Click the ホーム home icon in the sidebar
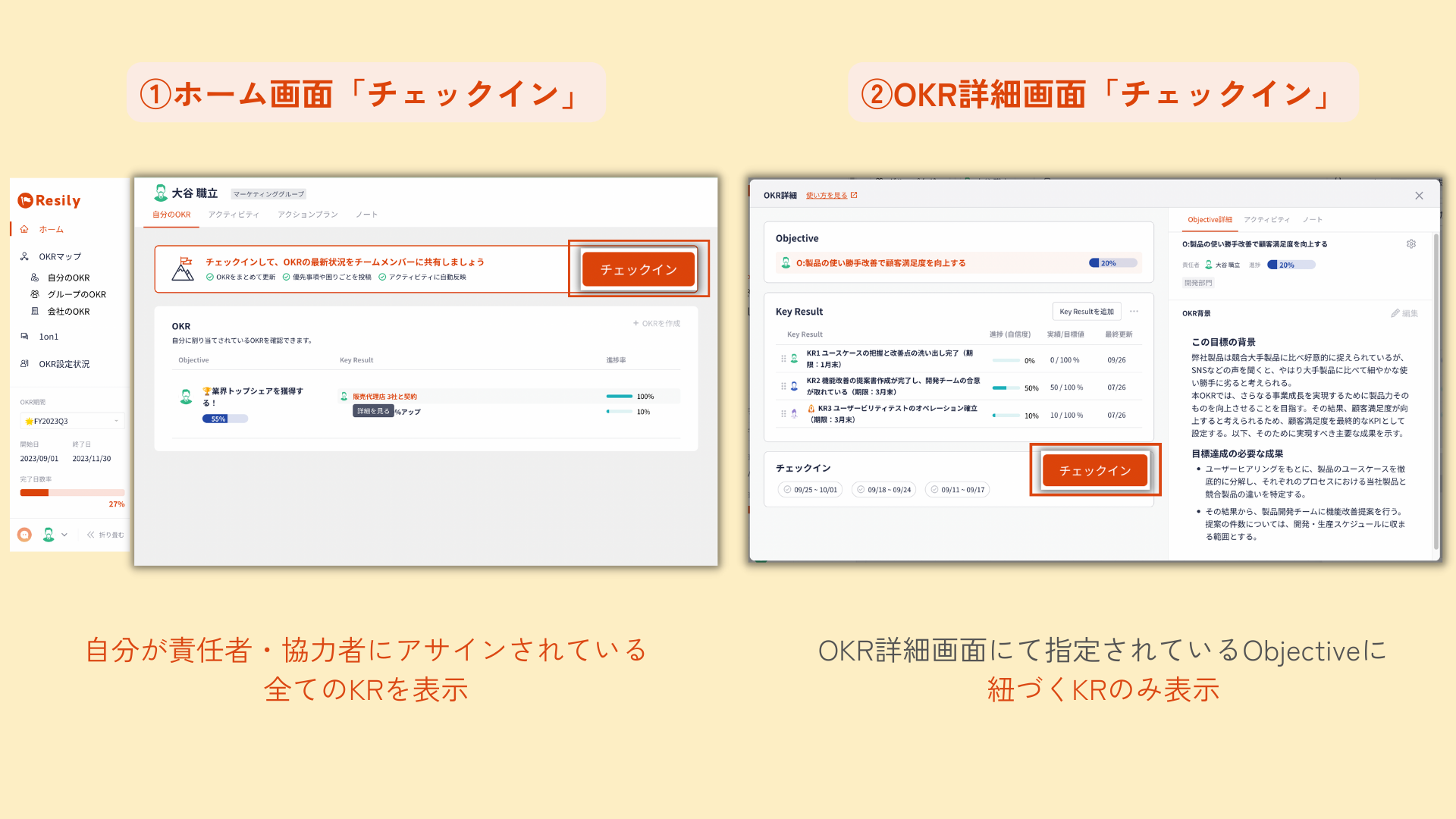Screen dimensions: 1456x819 pos(24,229)
